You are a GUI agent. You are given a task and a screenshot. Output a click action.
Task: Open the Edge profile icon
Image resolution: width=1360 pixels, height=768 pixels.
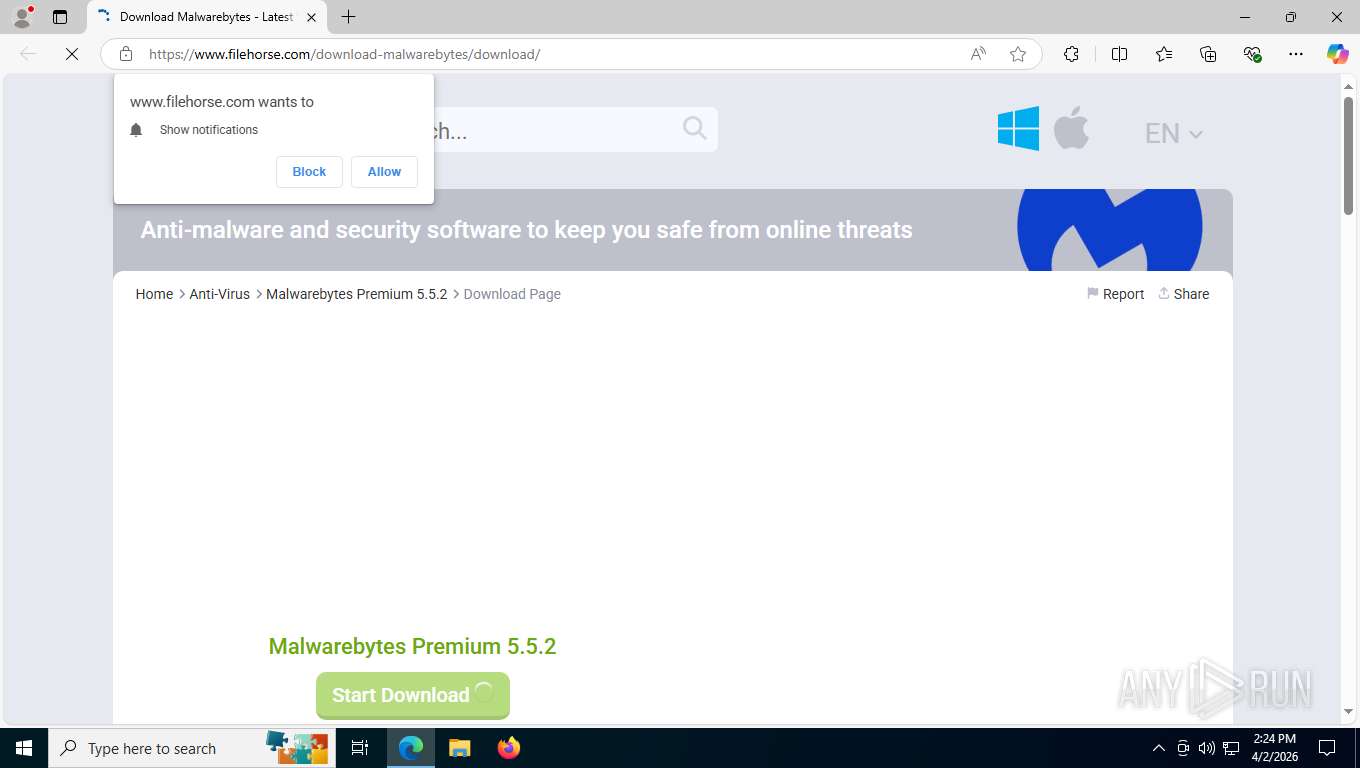pyautogui.click(x=22, y=17)
